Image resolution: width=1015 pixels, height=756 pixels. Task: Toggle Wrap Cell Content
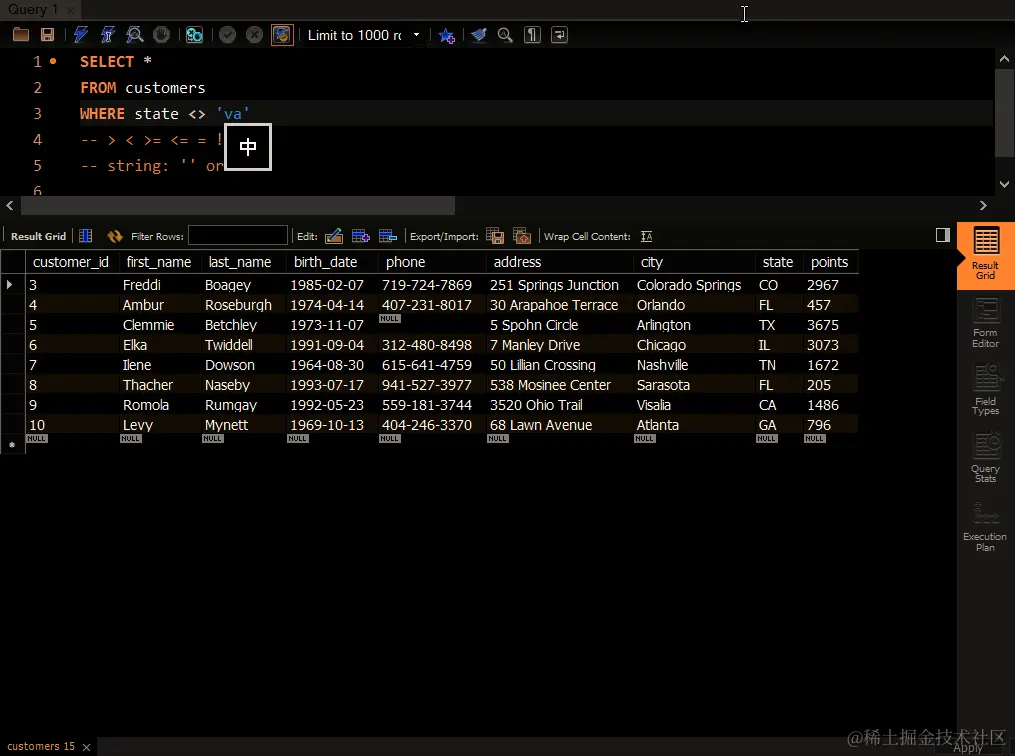coord(647,236)
